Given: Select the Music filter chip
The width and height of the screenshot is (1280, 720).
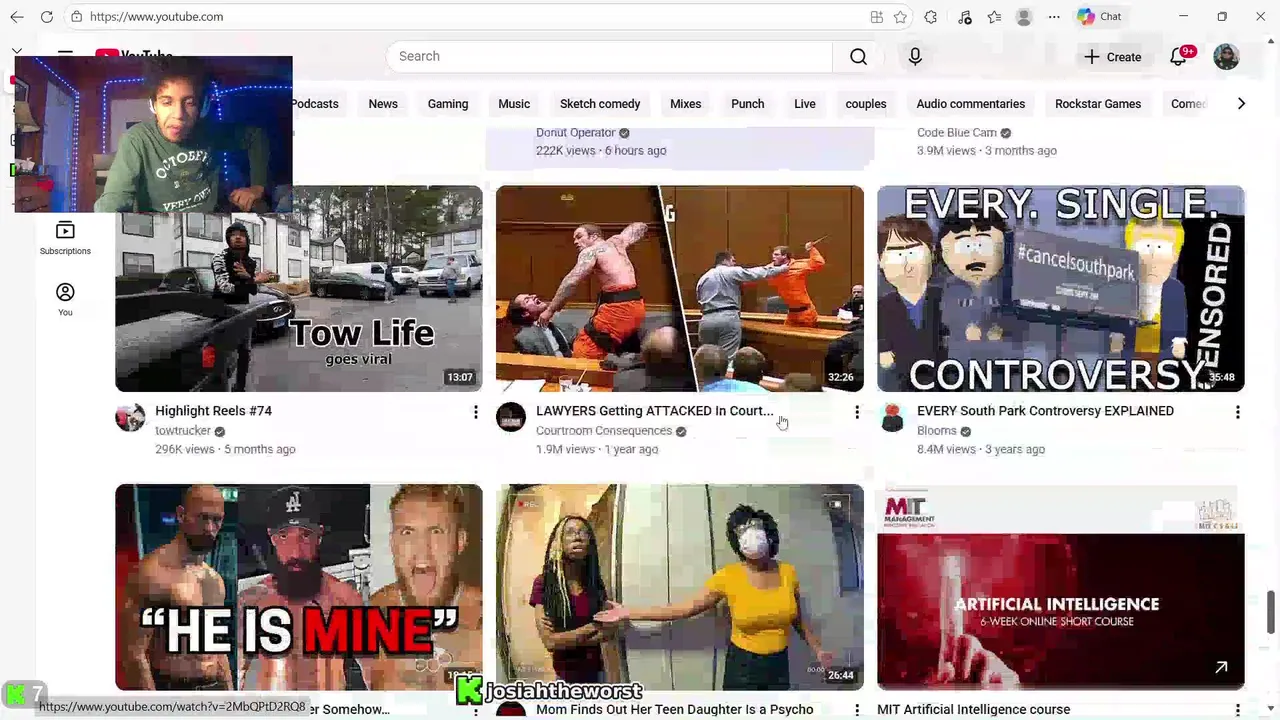Looking at the screenshot, I should click(514, 104).
